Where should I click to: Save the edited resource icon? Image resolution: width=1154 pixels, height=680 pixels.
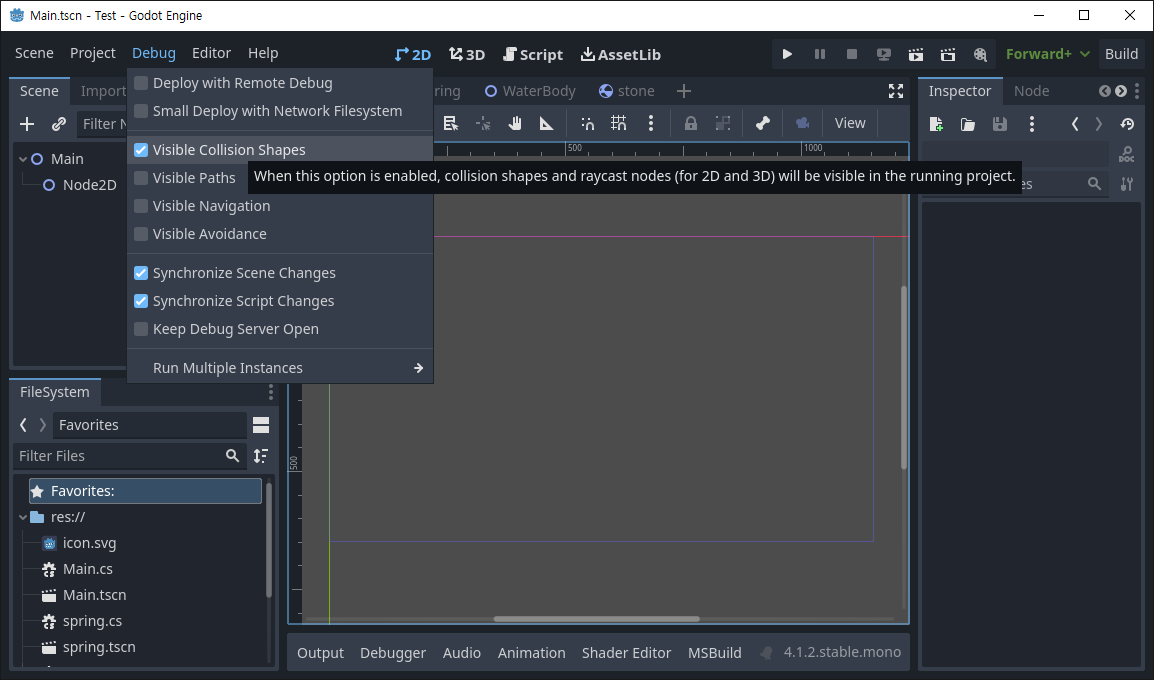pos(999,124)
